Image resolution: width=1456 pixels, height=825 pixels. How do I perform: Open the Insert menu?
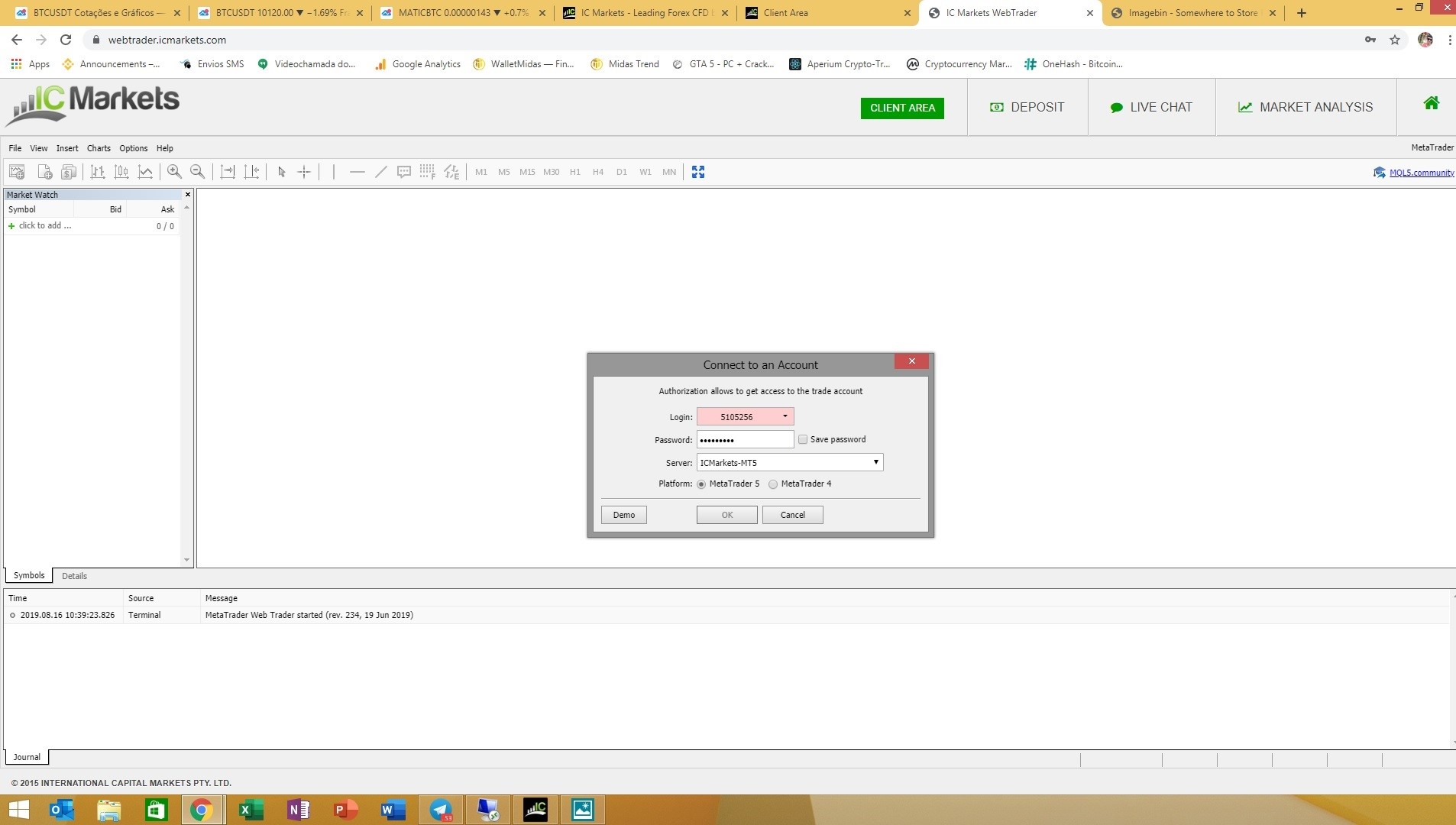[x=67, y=148]
